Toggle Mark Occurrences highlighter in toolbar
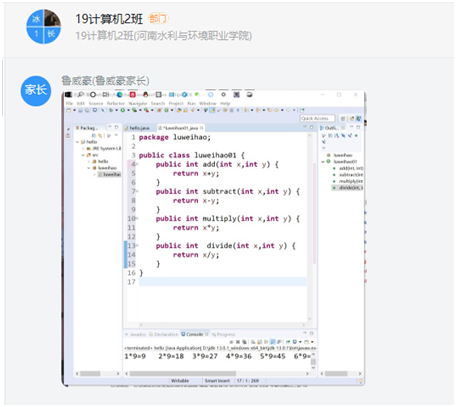Image resolution: width=456 pixels, height=407 pixels. tap(212, 110)
